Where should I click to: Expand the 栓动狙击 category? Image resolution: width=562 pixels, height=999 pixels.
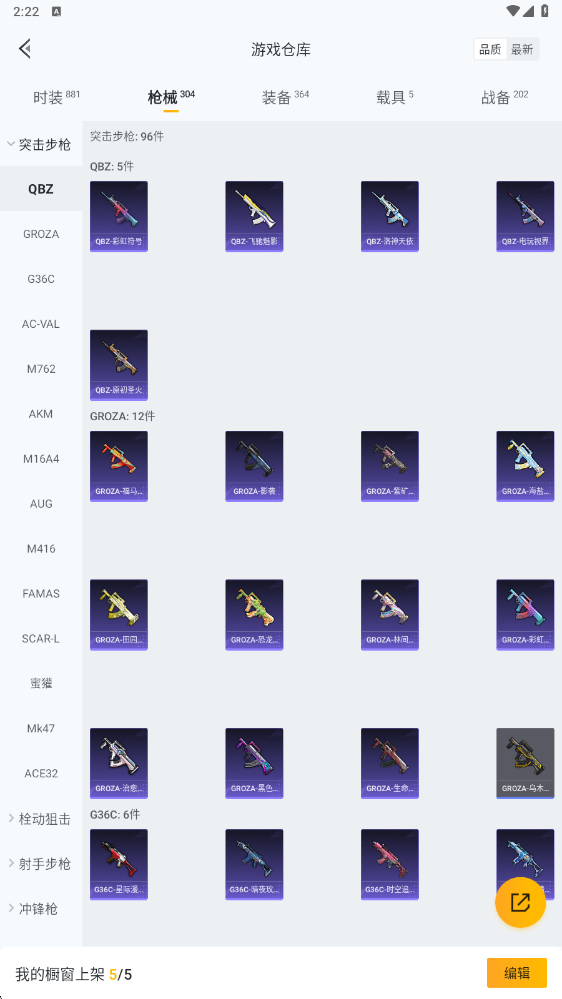[x=41, y=819]
